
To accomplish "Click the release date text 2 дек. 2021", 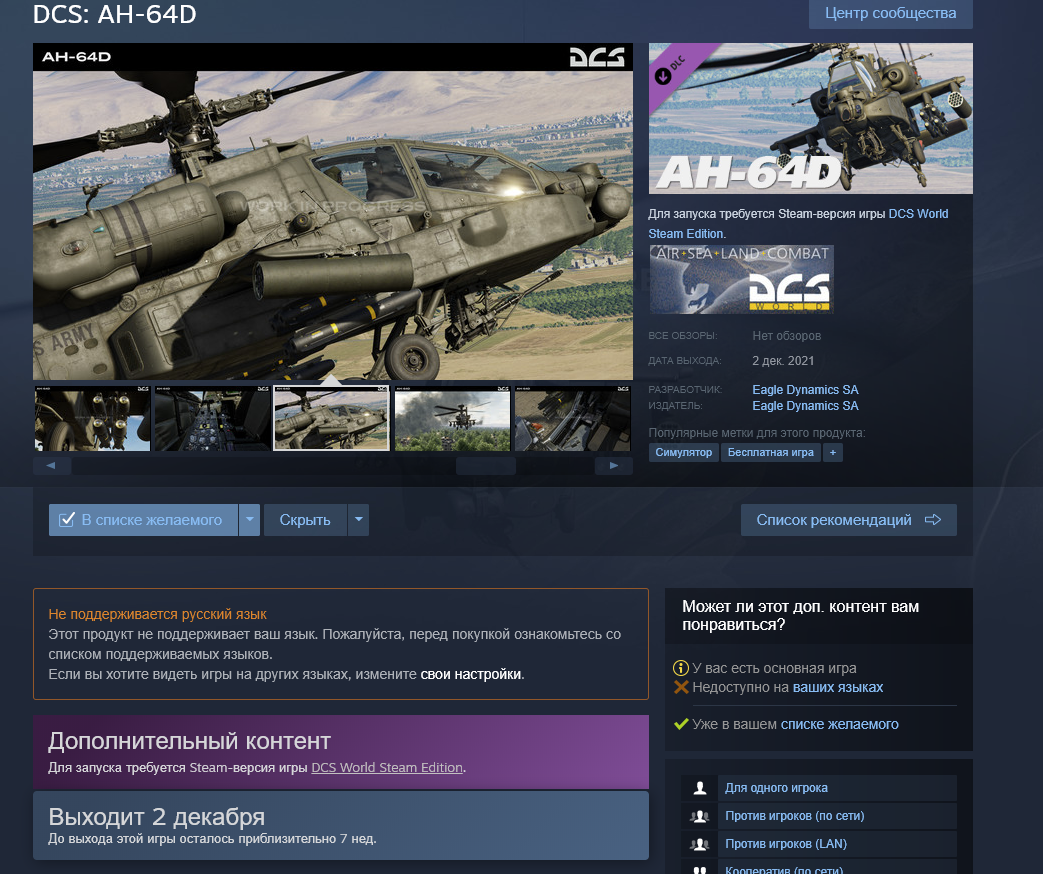I will click(x=783, y=361).
